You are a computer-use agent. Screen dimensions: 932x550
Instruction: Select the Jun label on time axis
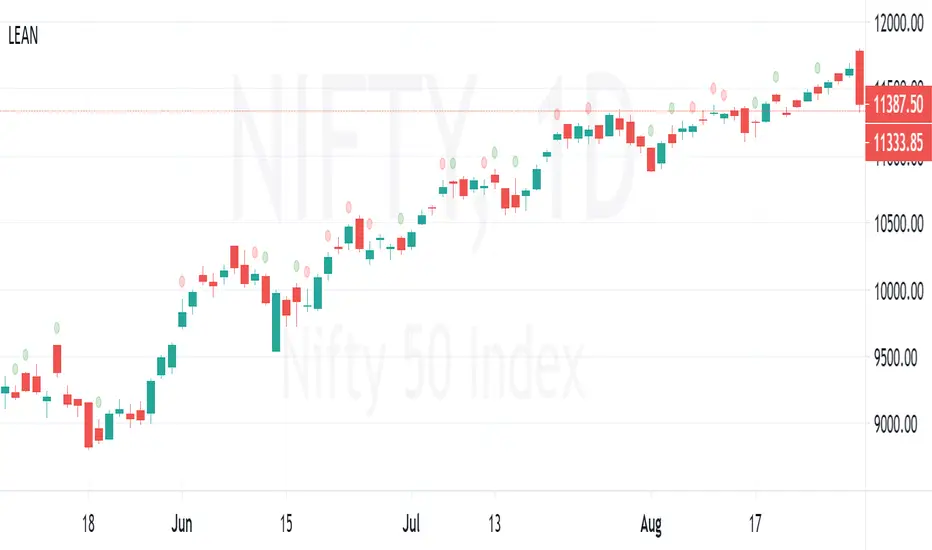pos(181,521)
